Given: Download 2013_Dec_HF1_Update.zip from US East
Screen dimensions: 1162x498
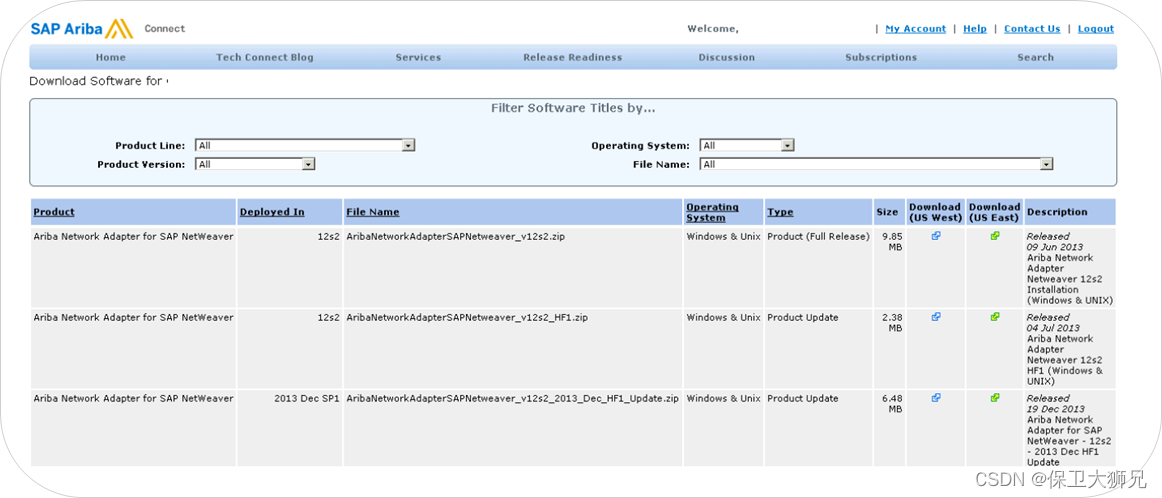Looking at the screenshot, I should coord(995,397).
